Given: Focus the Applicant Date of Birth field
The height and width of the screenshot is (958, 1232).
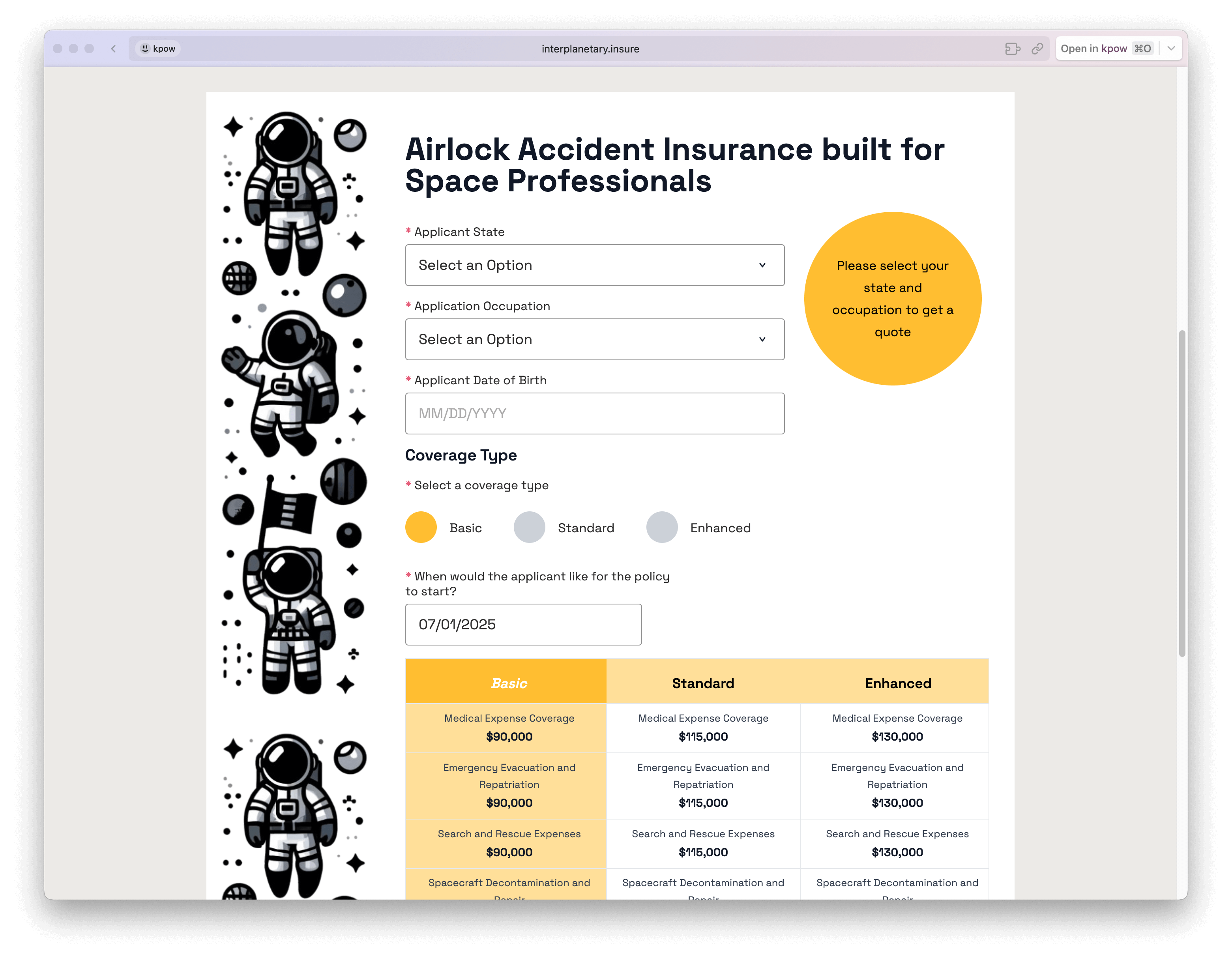Looking at the screenshot, I should pos(595,414).
